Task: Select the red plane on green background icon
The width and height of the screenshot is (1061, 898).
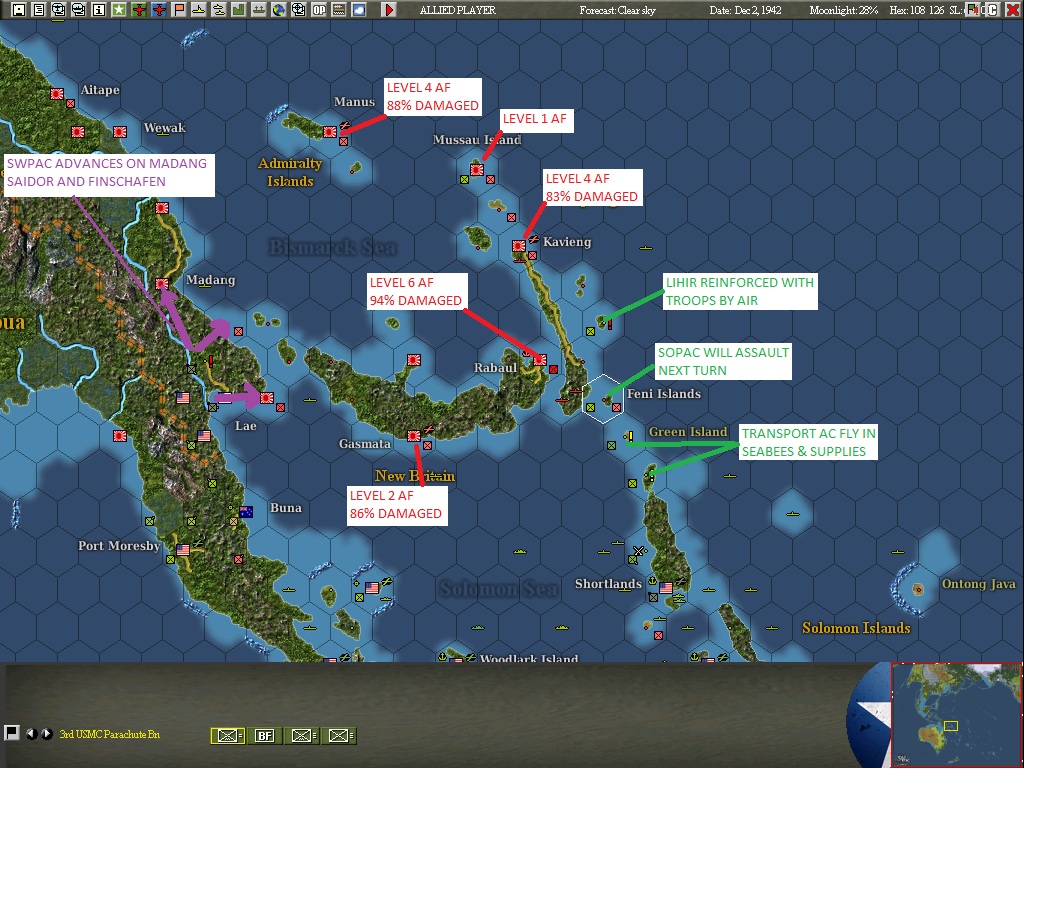Action: tap(139, 9)
